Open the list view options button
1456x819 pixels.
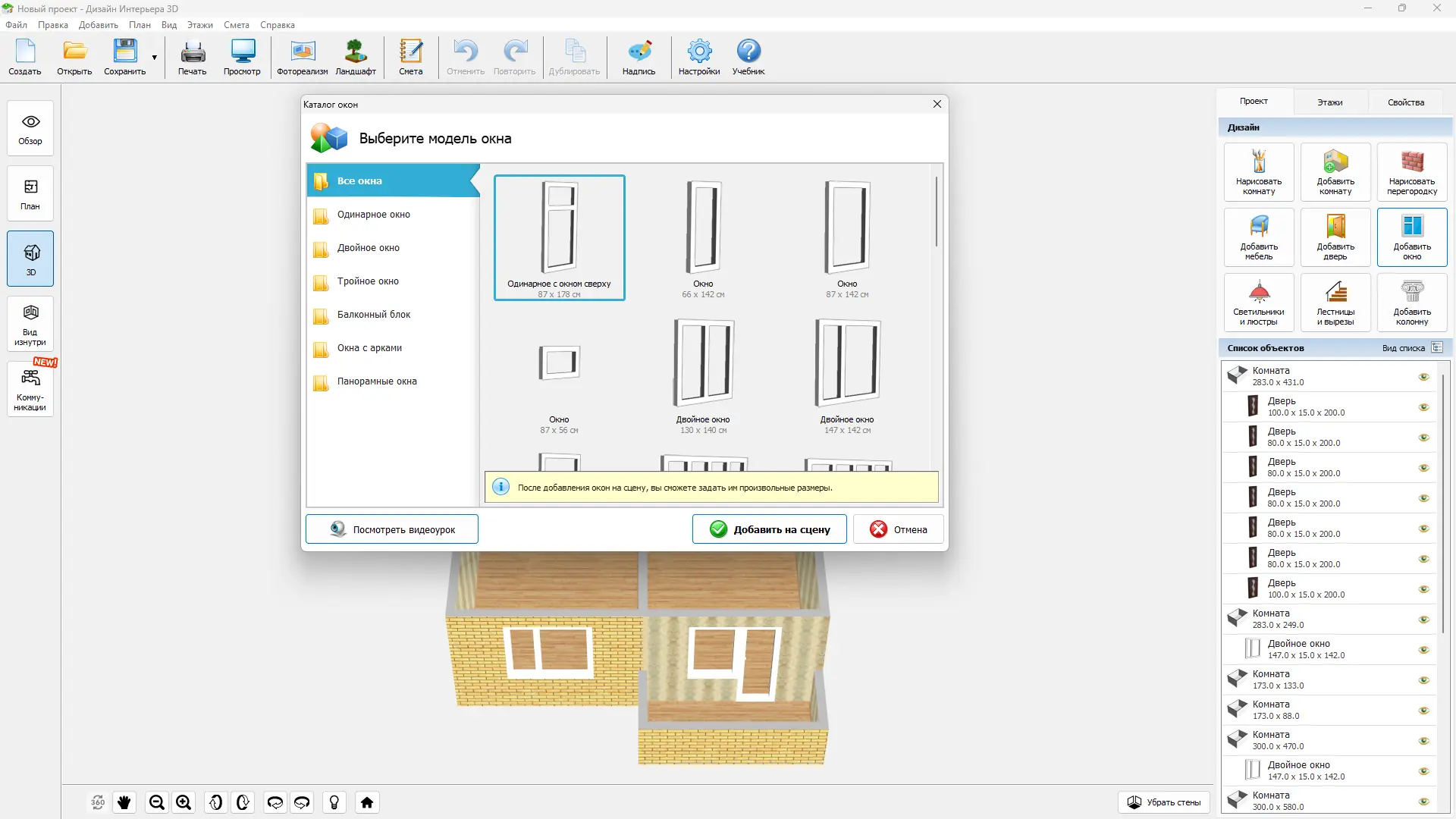[x=1436, y=348]
